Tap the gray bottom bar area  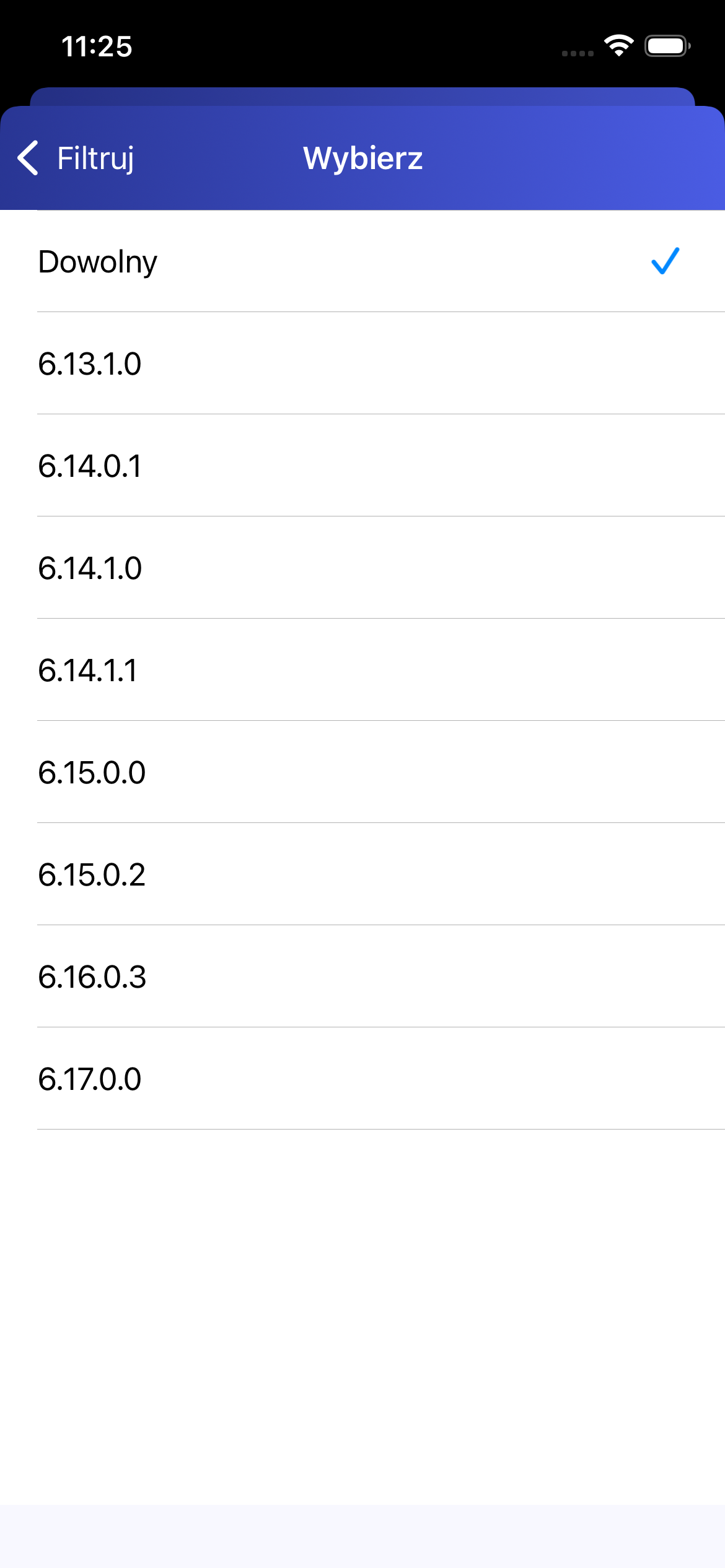pyautogui.click(x=362, y=1536)
